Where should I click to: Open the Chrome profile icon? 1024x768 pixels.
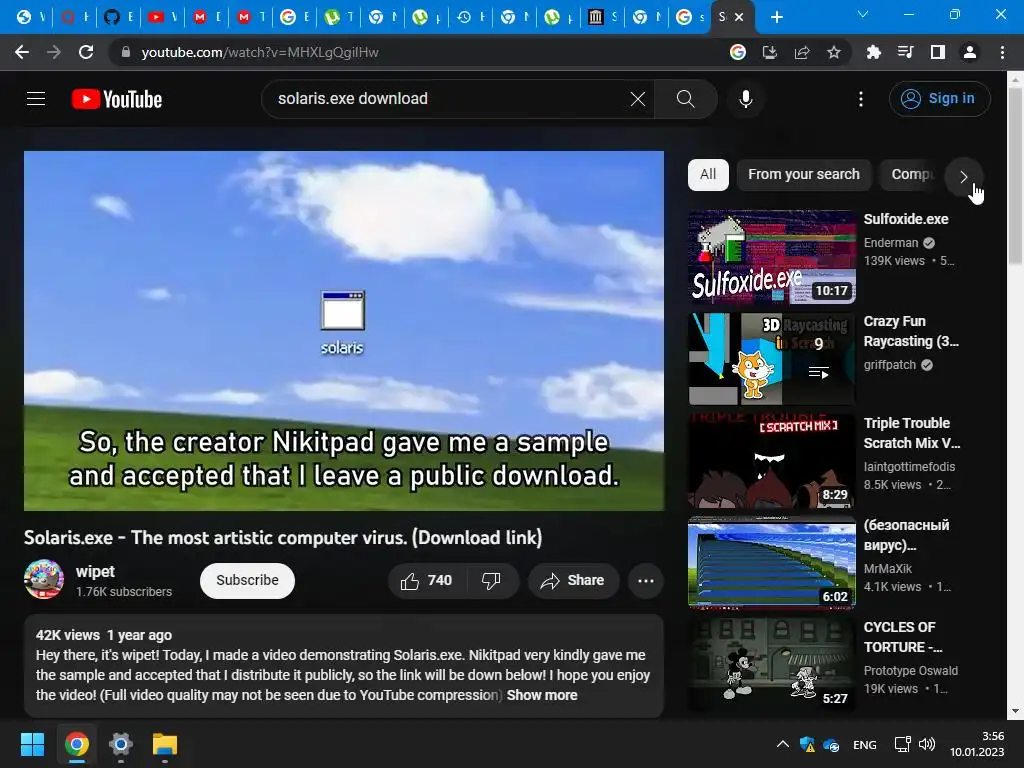pos(970,52)
